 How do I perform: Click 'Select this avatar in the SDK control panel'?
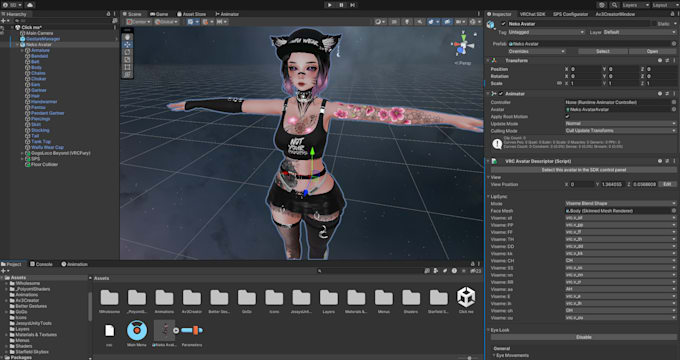[x=584, y=170]
